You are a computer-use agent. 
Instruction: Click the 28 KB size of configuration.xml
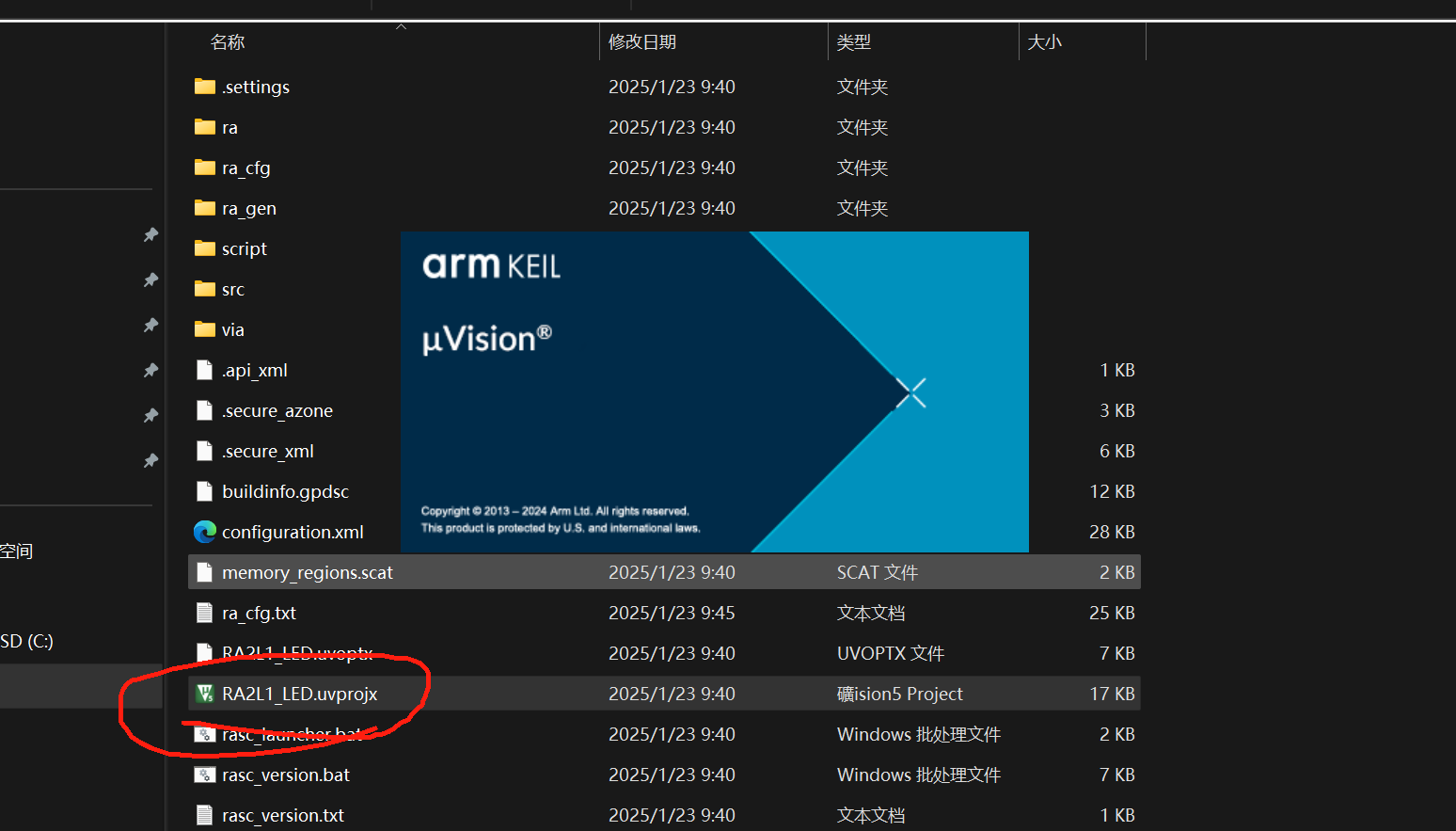click(1112, 532)
